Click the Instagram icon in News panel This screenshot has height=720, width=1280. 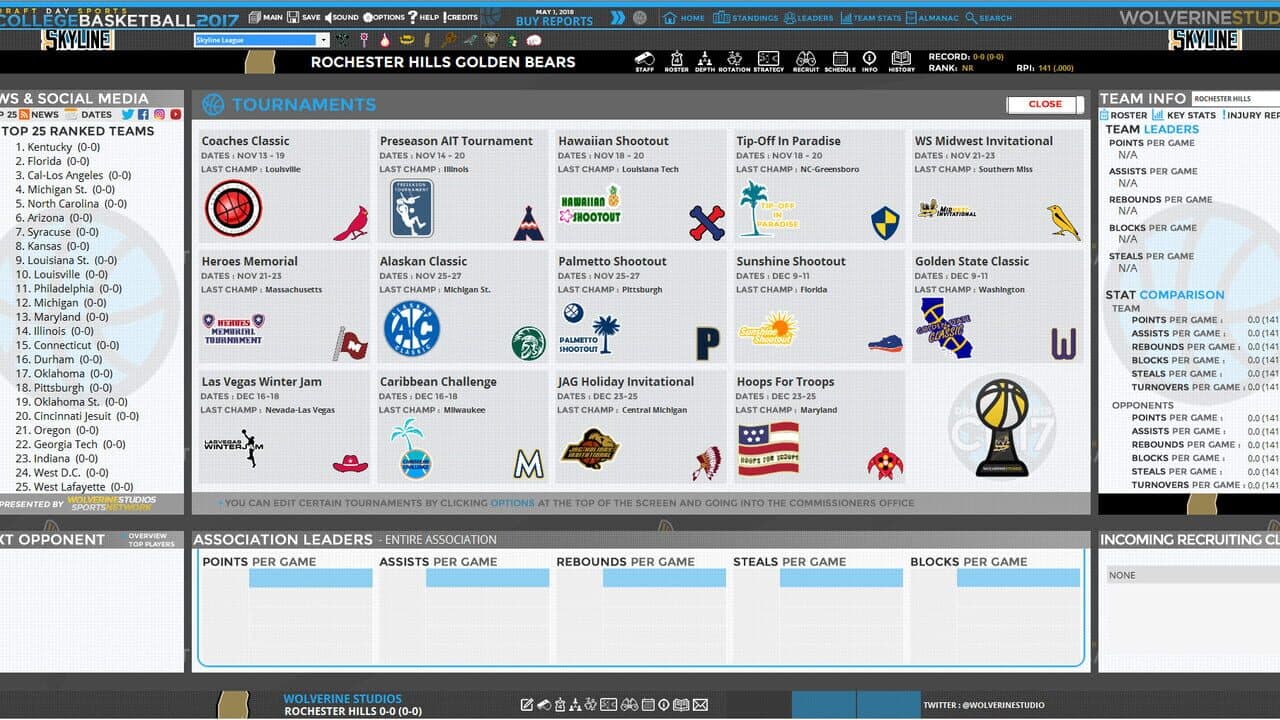[160, 115]
